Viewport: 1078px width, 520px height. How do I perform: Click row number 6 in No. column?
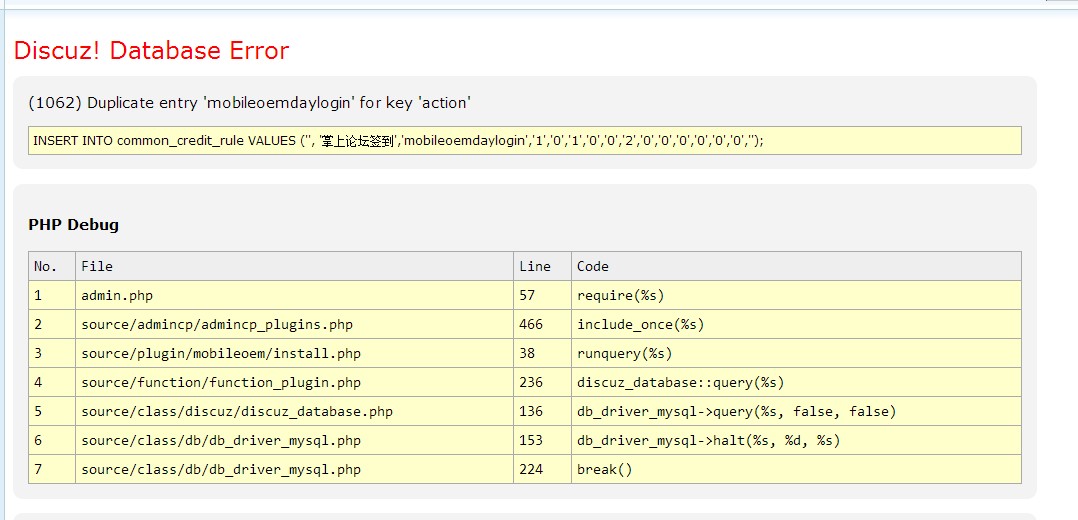coord(52,440)
